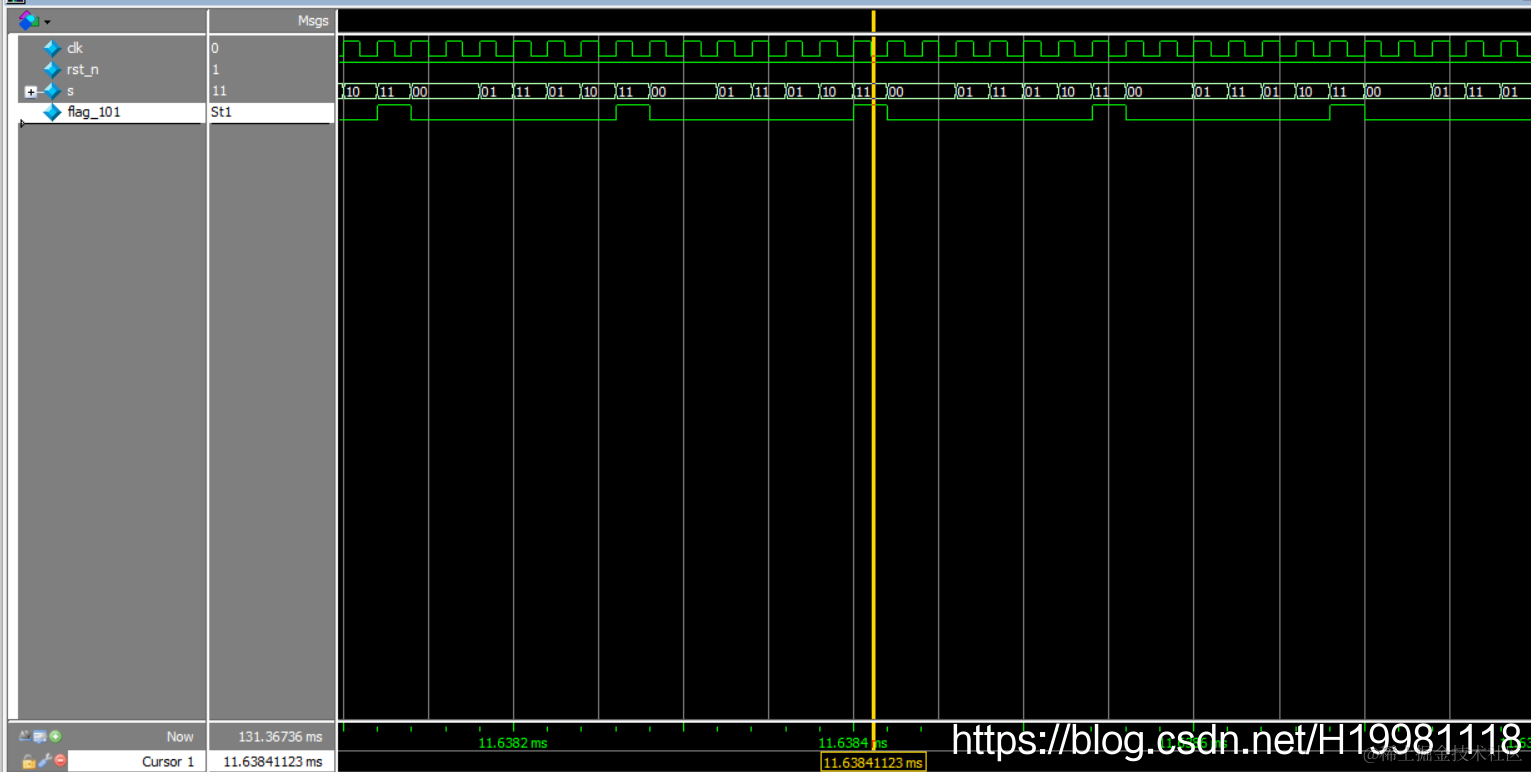Click the diamond icon beside flag_101
The image size is (1531, 772).
coord(53,112)
